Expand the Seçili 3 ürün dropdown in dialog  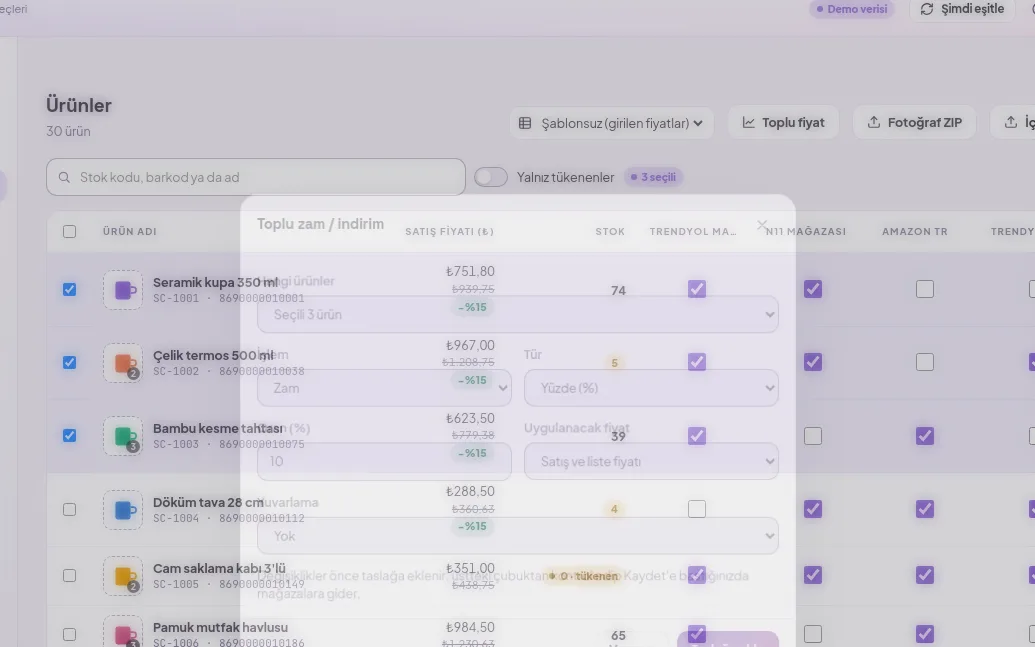click(x=518, y=314)
